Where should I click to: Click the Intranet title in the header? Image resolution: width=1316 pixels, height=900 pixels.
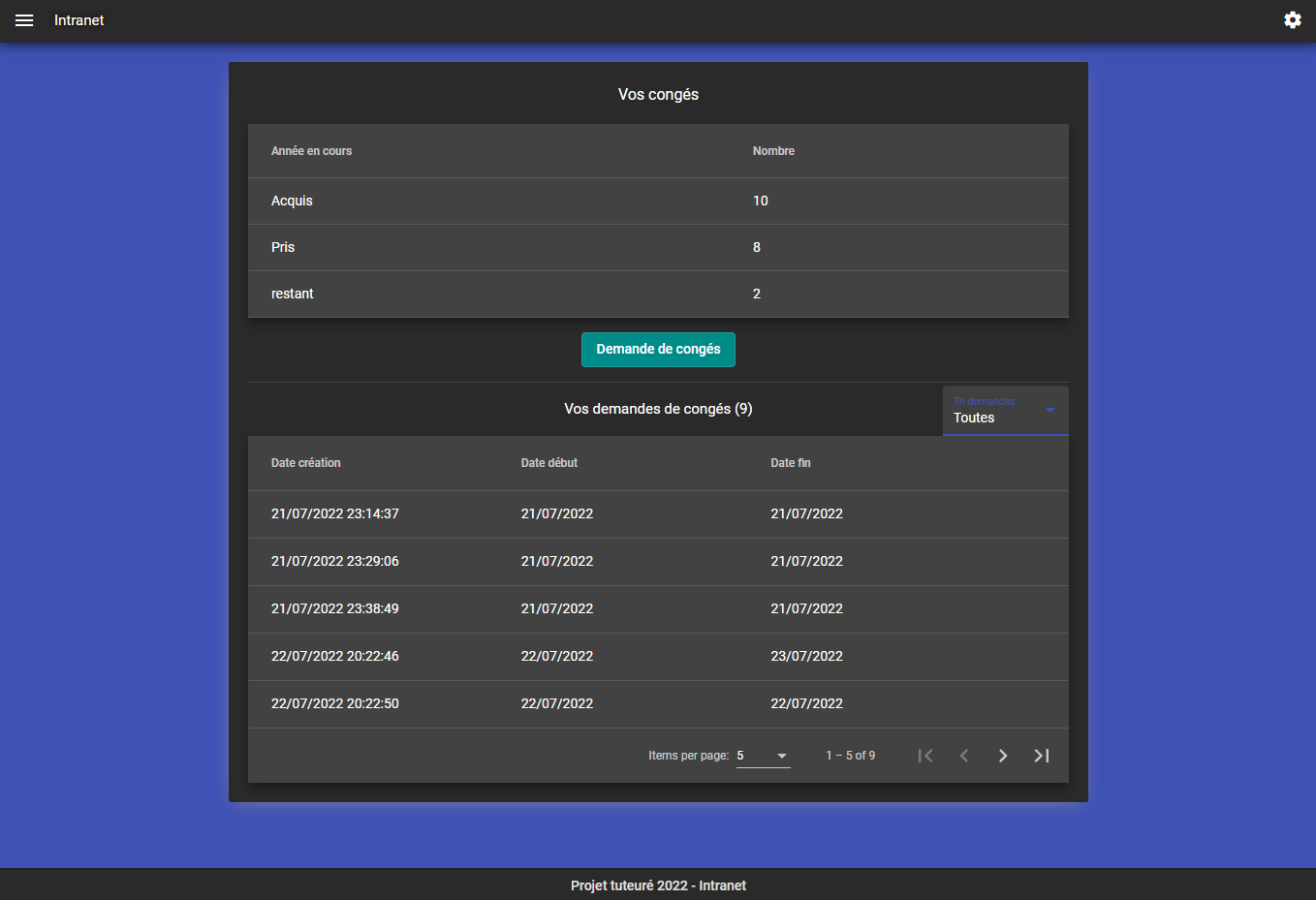[x=78, y=19]
